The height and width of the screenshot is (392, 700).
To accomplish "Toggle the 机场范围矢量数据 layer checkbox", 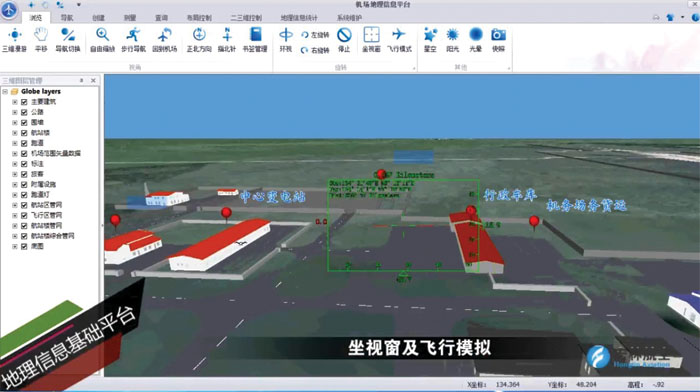I will pyautogui.click(x=24, y=153).
